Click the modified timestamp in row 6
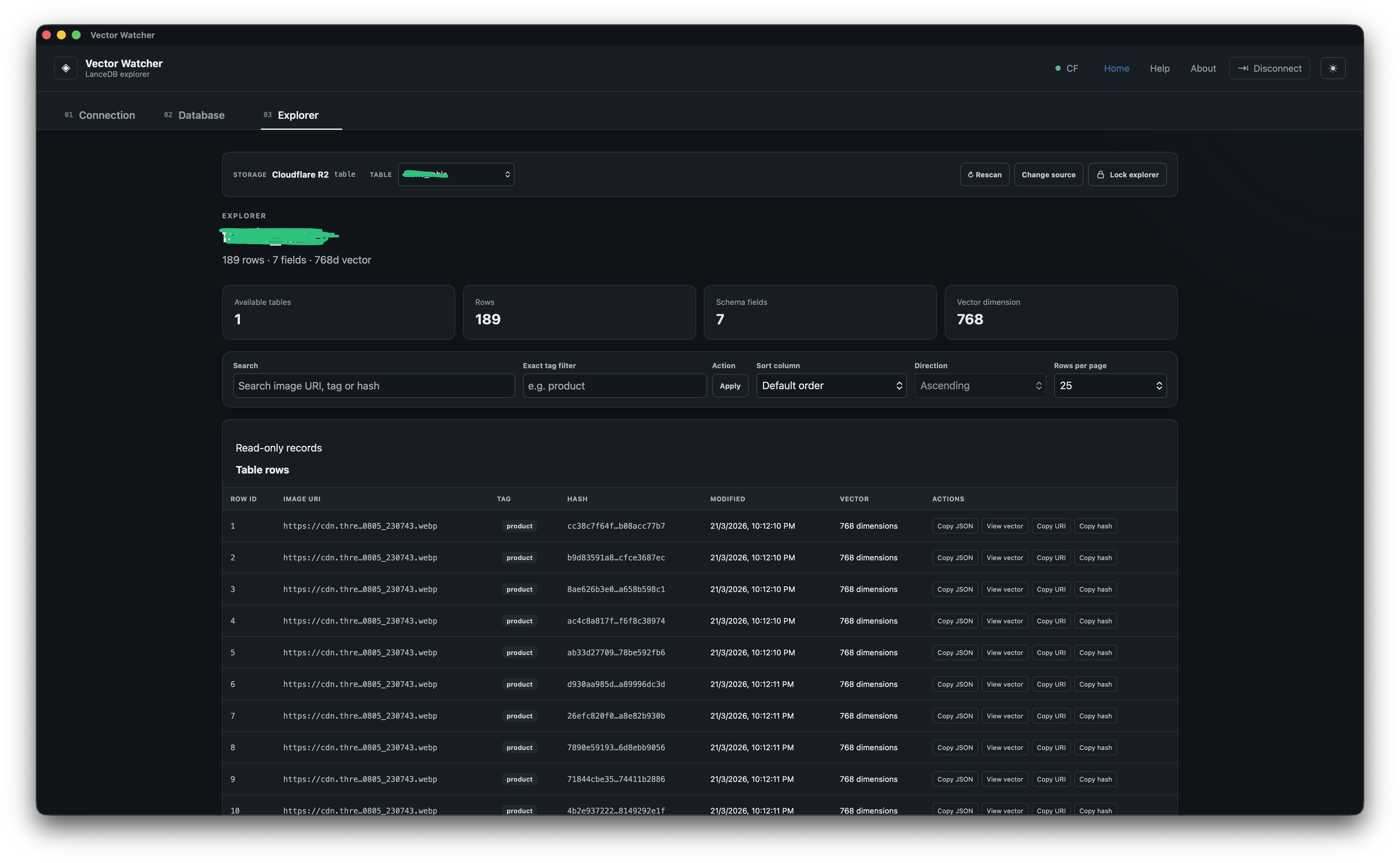The width and height of the screenshot is (1400, 863). pyautogui.click(x=751, y=684)
